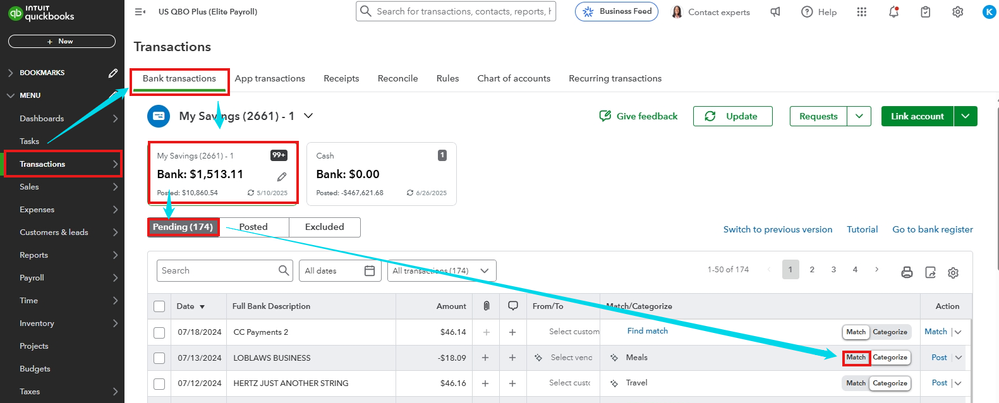Image resolution: width=999 pixels, height=403 pixels.
Task: Click the search magnifier in transactions search
Action: pyautogui.click(x=284, y=271)
